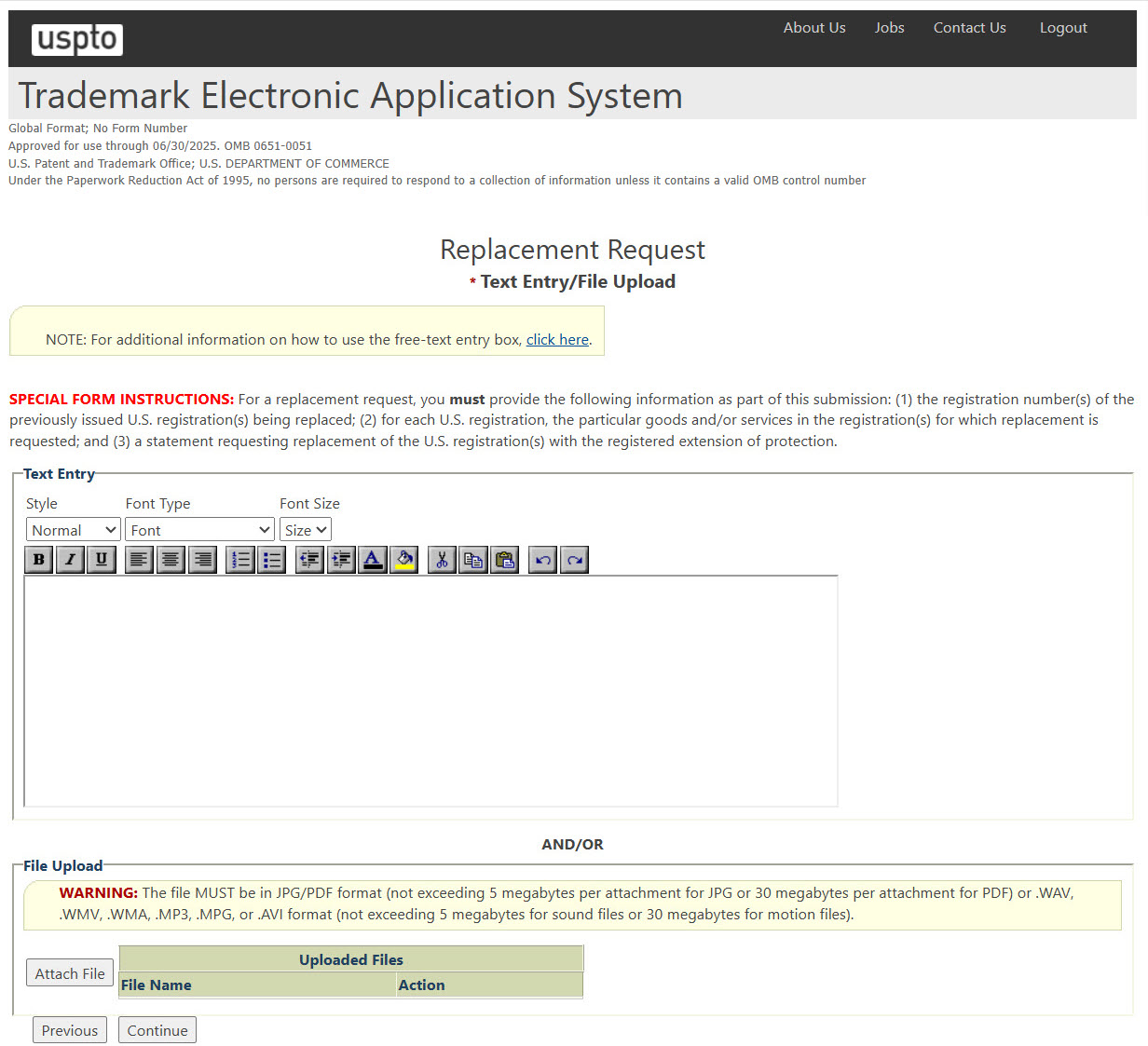Toggle bold formatting in text editor
The image size is (1148, 1046).
click(x=39, y=560)
